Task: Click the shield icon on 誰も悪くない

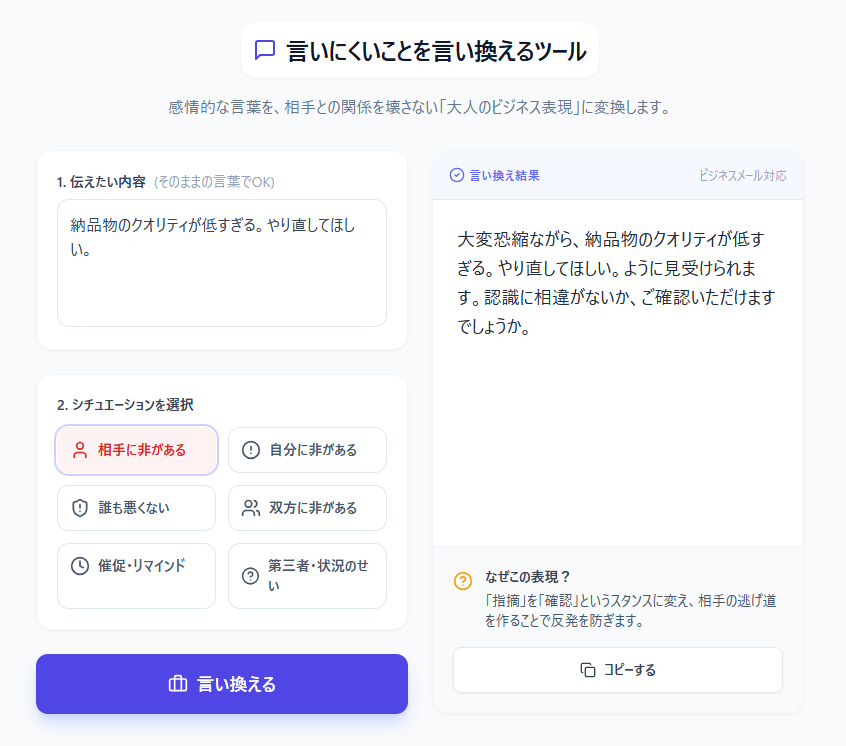Action: tap(82, 508)
